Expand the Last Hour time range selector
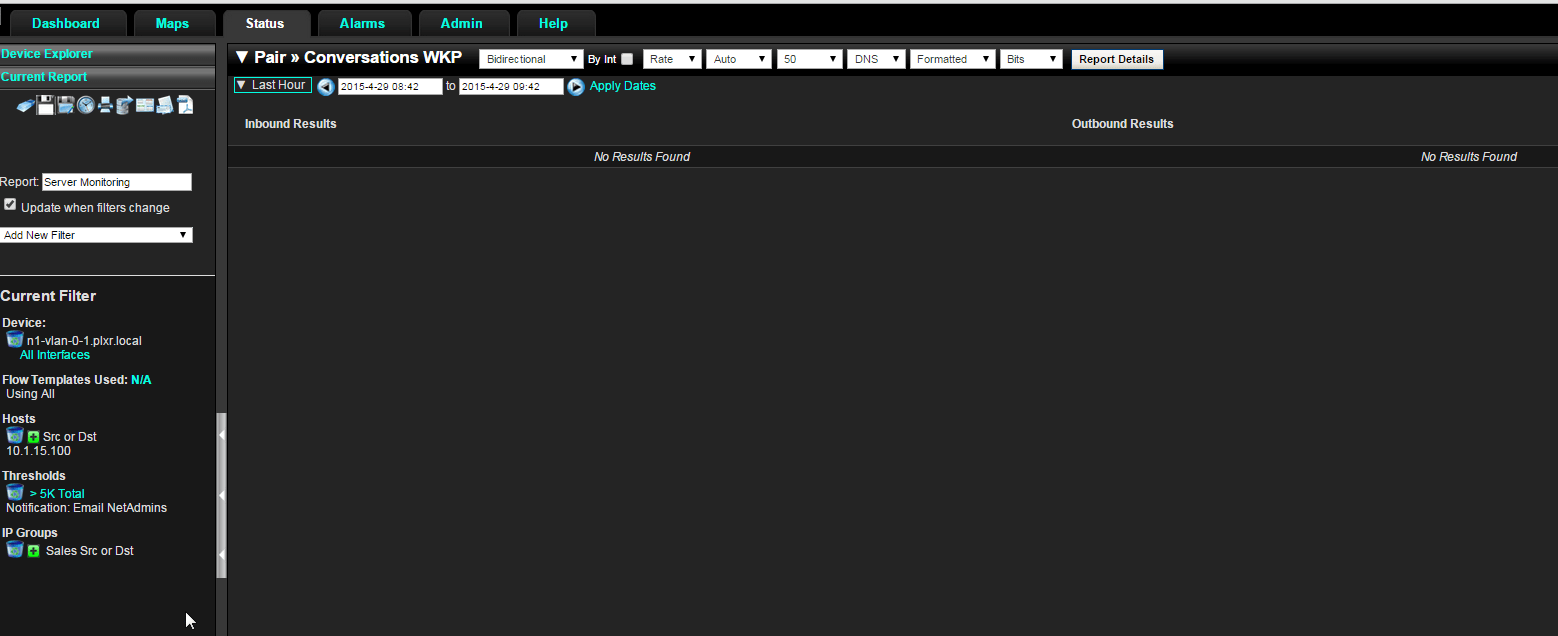 click(273, 85)
